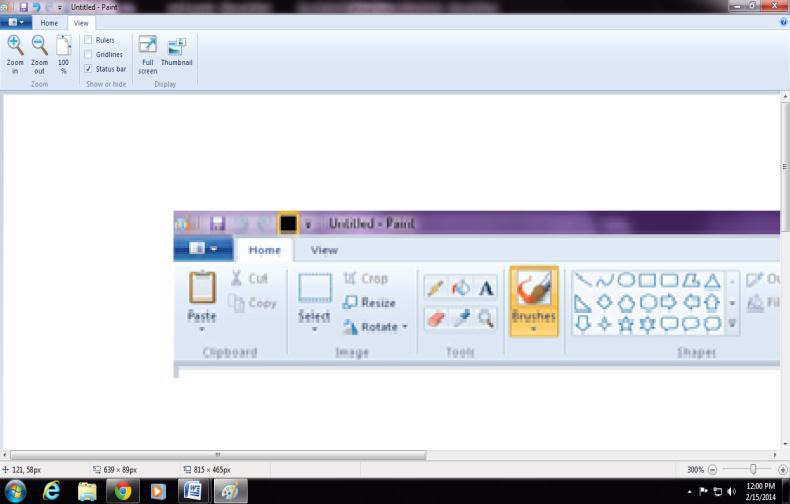790x504 pixels.
Task: Click the vertical scrollbar thumb
Action: click(785, 167)
